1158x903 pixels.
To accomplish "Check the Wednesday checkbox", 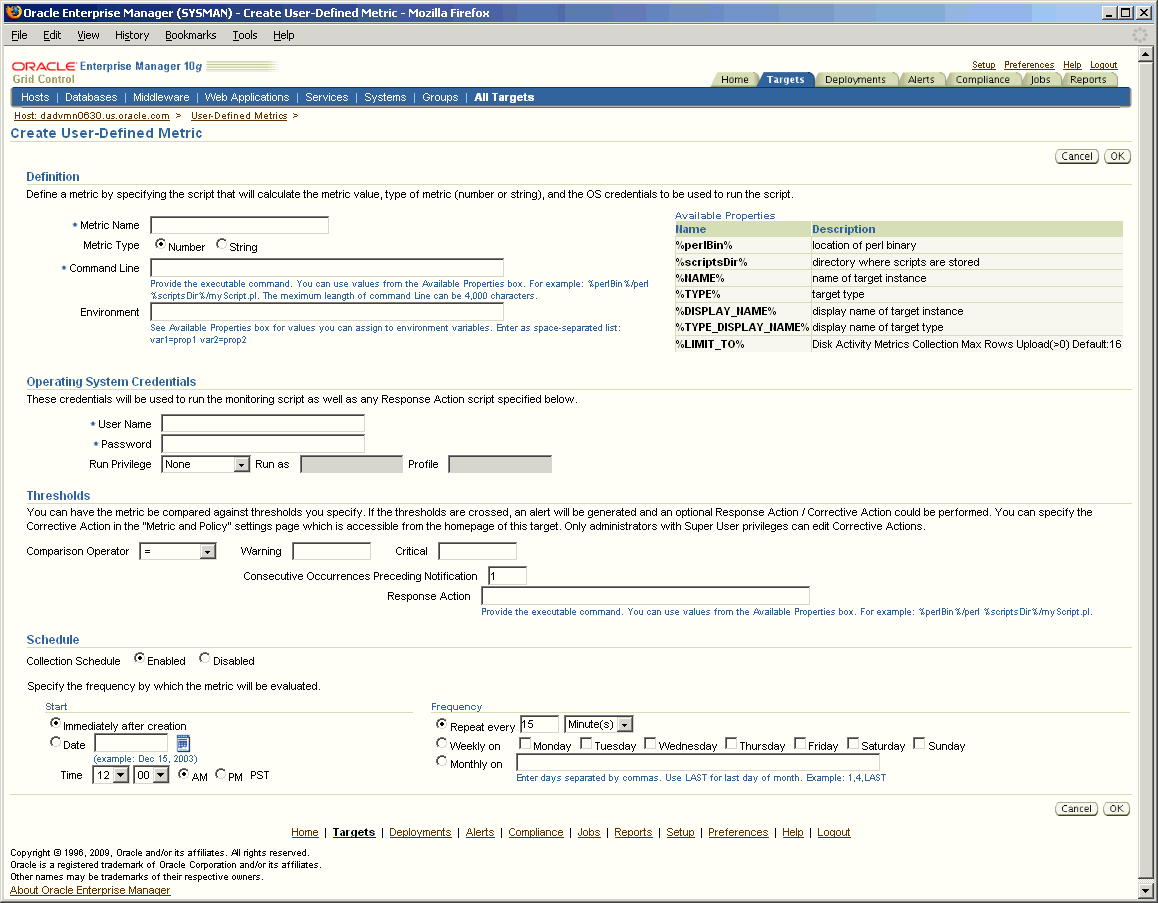I will coord(651,744).
